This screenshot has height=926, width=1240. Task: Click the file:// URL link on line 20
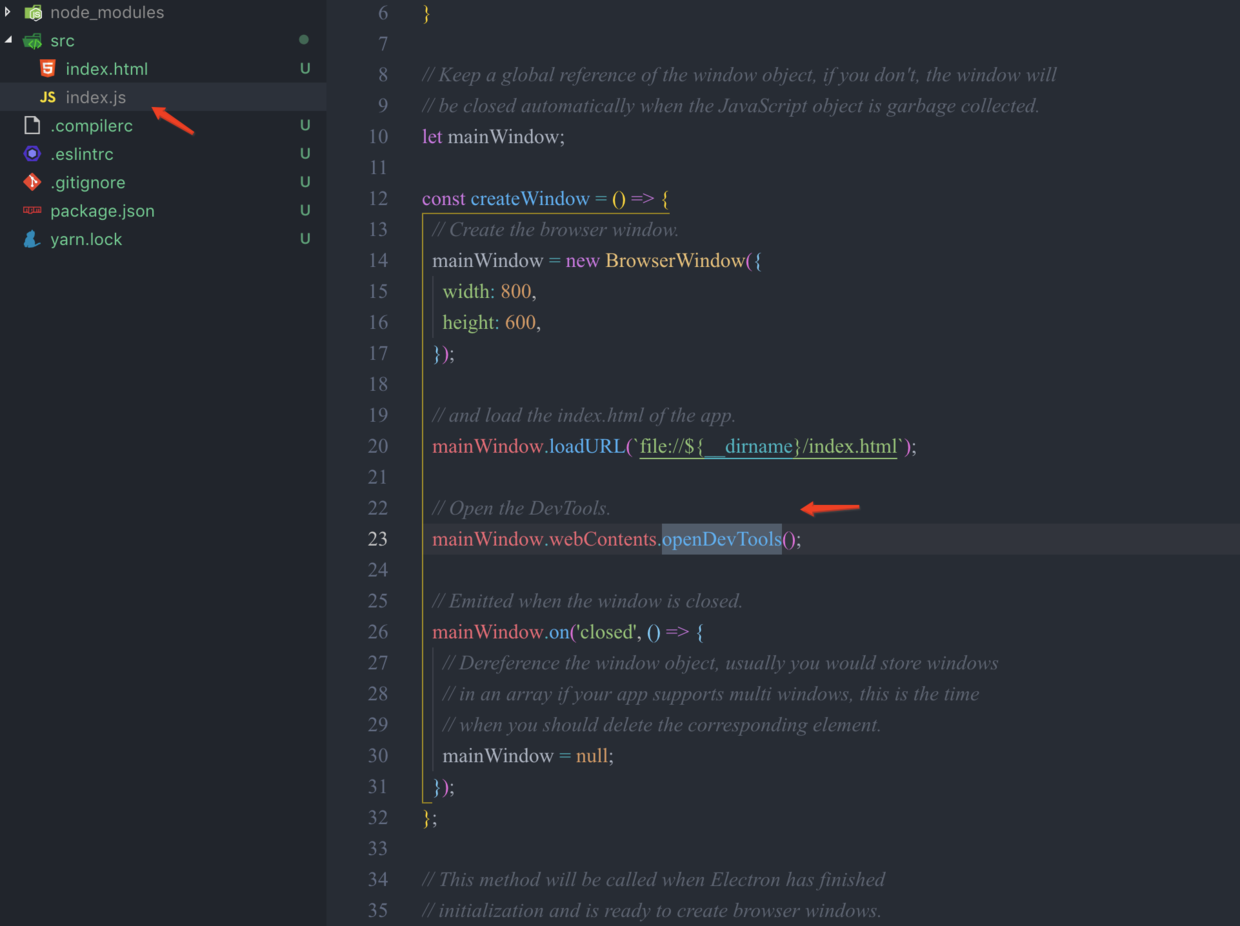tap(768, 446)
